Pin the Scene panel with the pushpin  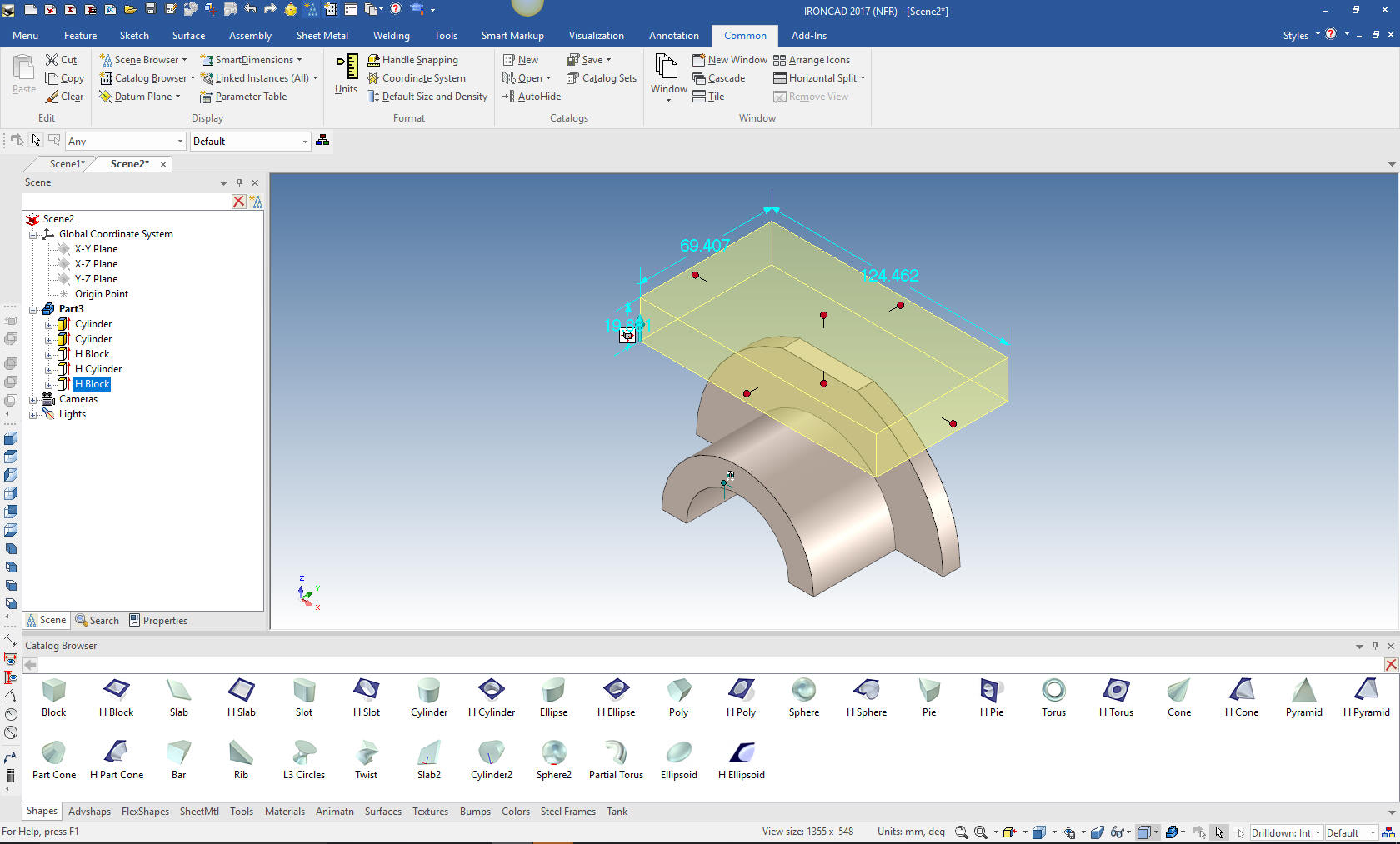239,182
